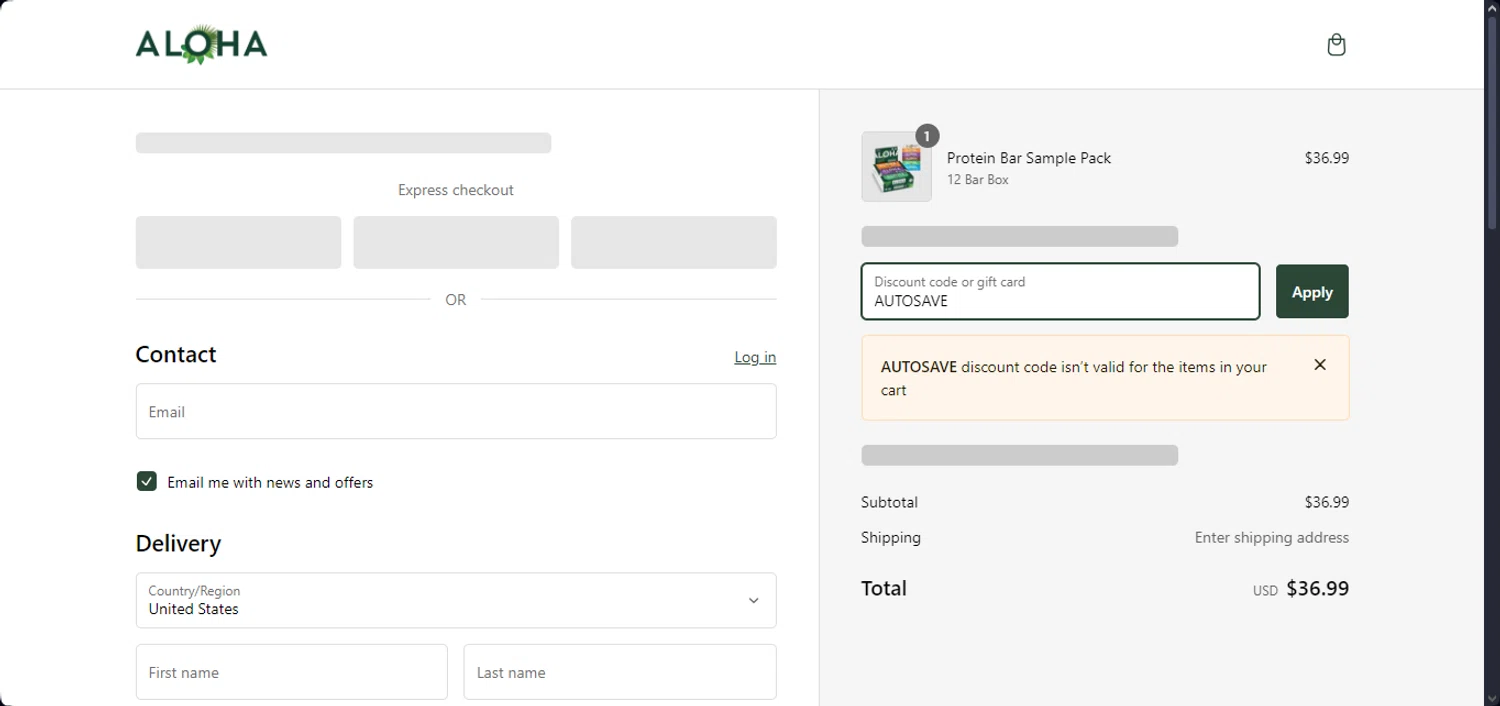Image resolution: width=1500 pixels, height=706 pixels.
Task: Dismiss the AUTOSAVE invalid code message
Action: tap(1320, 365)
